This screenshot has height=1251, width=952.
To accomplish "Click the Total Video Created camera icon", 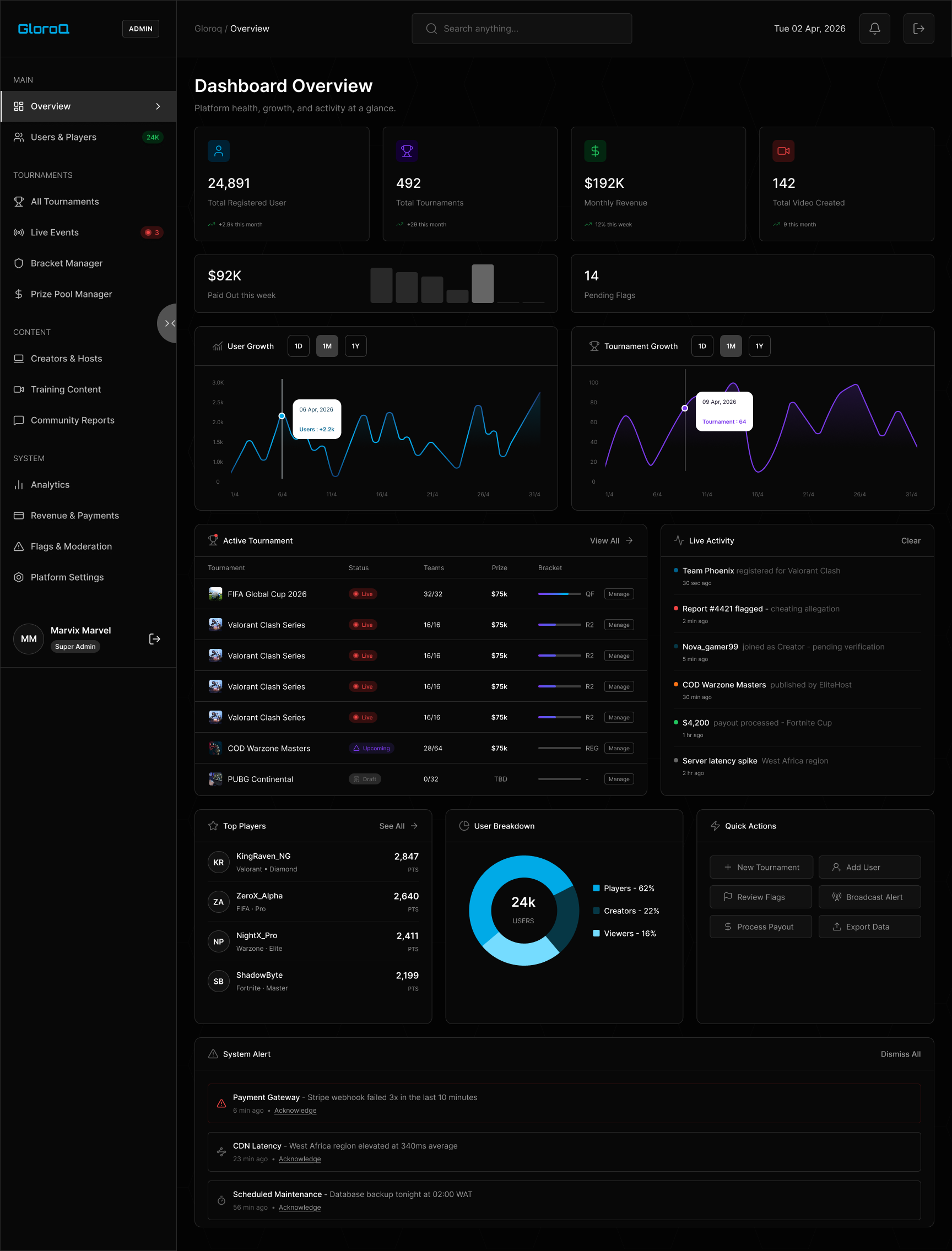I will point(783,151).
